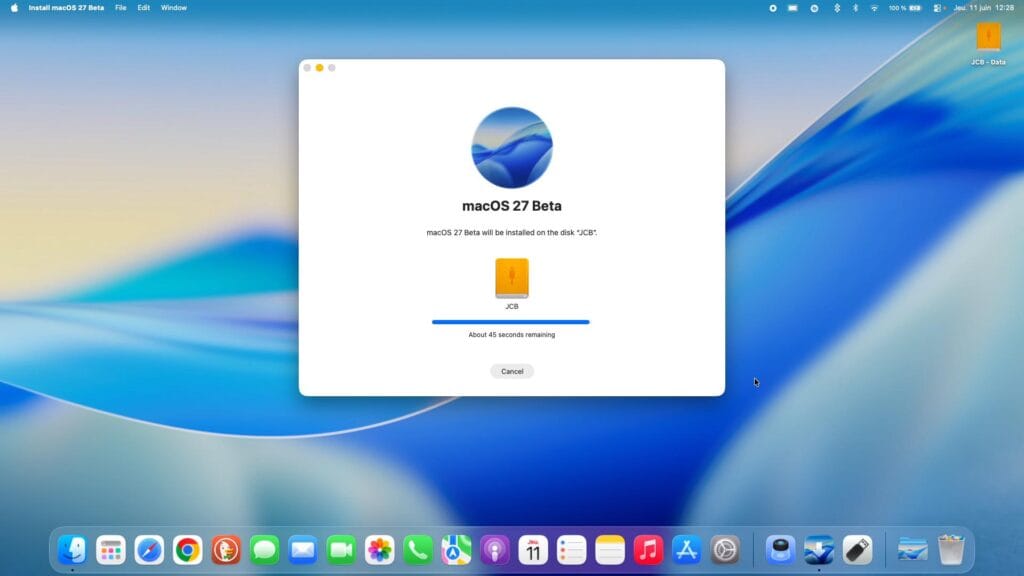Open the folder stack in the Dock
This screenshot has height=576, width=1024.
(912, 550)
